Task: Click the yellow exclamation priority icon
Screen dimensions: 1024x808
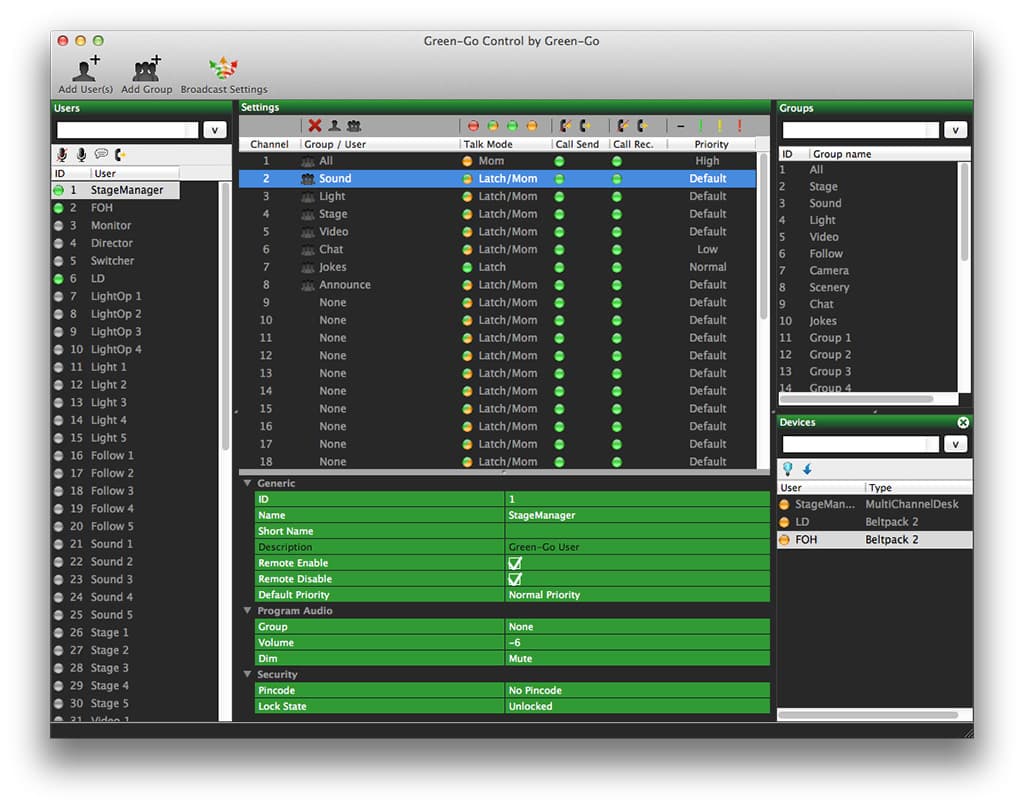Action: (x=720, y=125)
